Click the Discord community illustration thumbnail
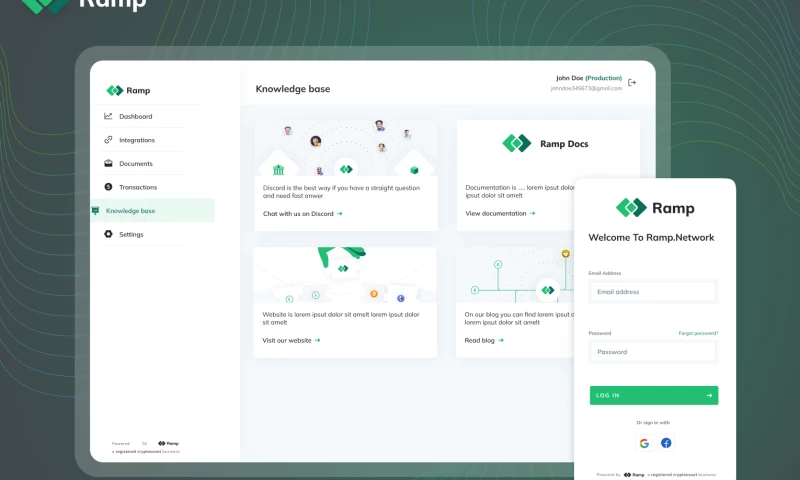The width and height of the screenshot is (800, 480). (x=346, y=148)
